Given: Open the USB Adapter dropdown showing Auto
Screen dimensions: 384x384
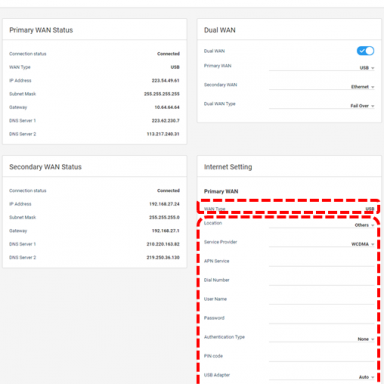Looking at the screenshot, I should coord(322,377).
